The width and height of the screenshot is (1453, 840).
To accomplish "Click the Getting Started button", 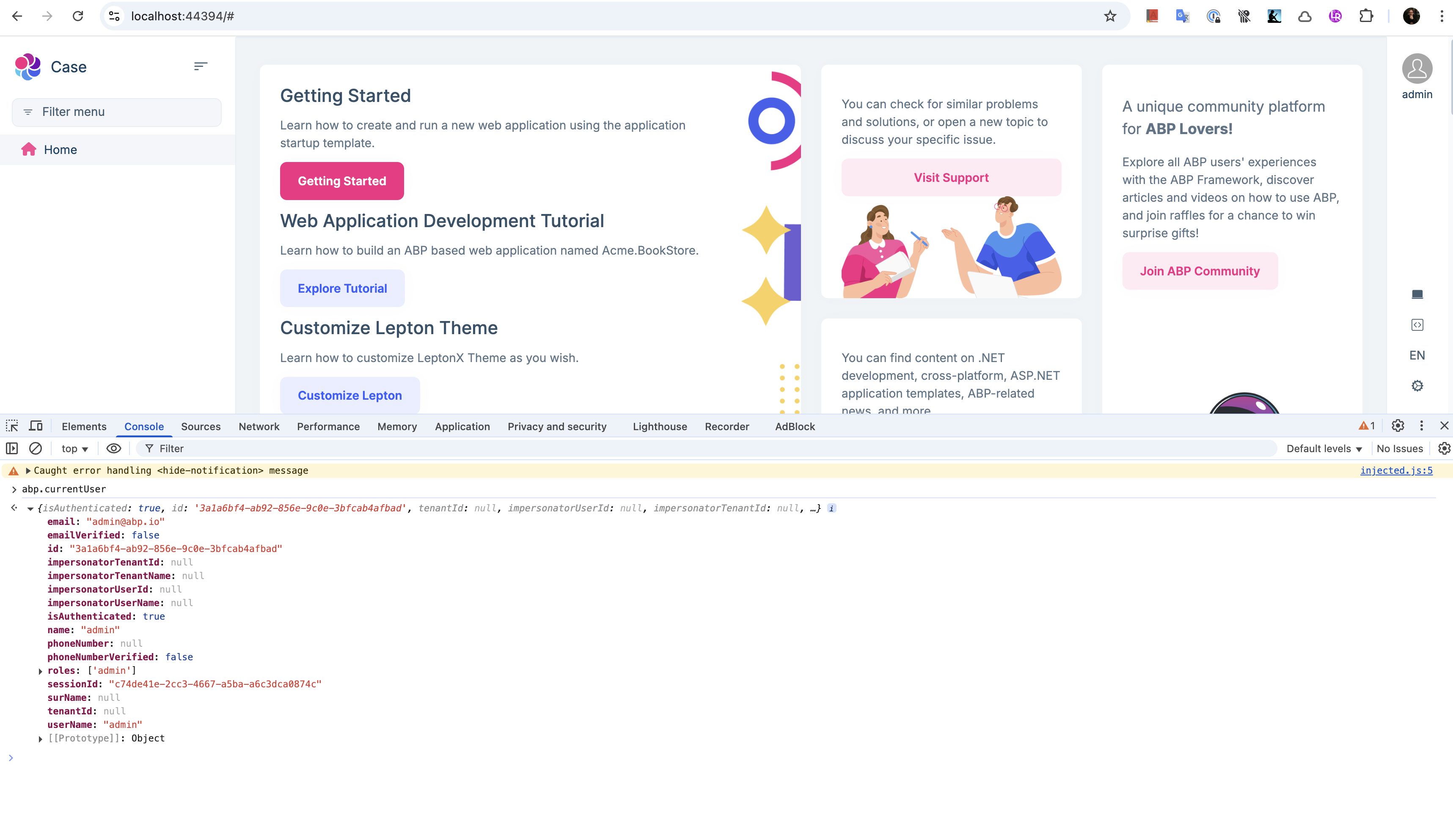I will [x=342, y=181].
